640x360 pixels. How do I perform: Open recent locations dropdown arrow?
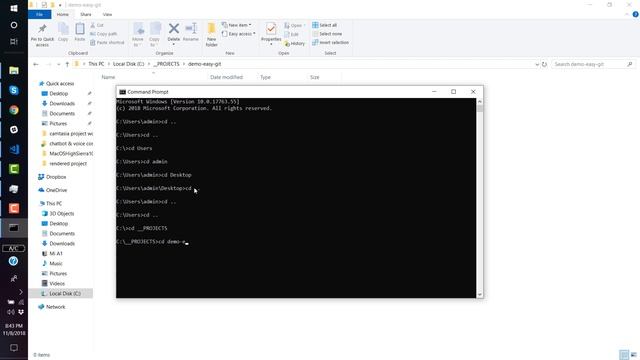click(58, 64)
